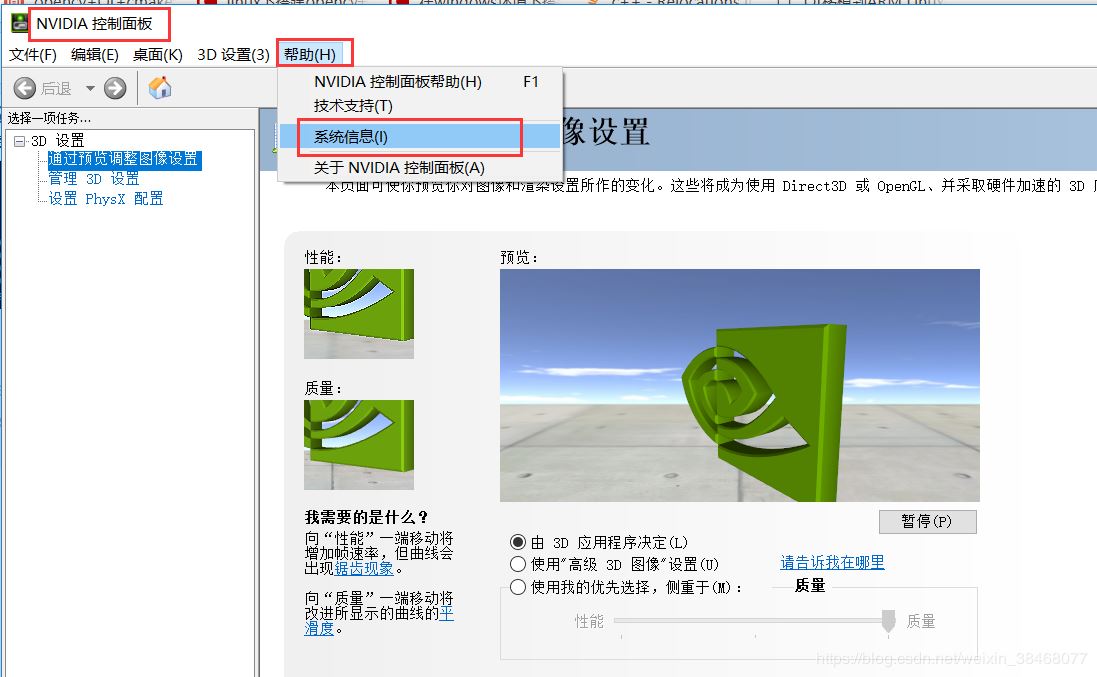Open the 3D 设置(3) menu
This screenshot has height=677, width=1097.
[233, 55]
